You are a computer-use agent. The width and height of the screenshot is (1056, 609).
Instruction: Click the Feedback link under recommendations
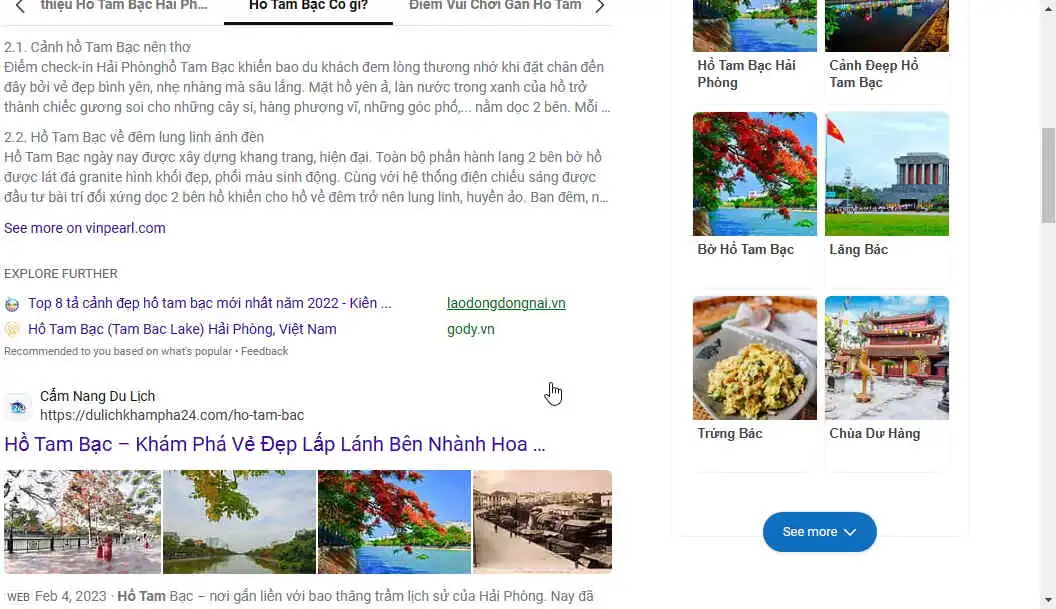[x=265, y=351]
